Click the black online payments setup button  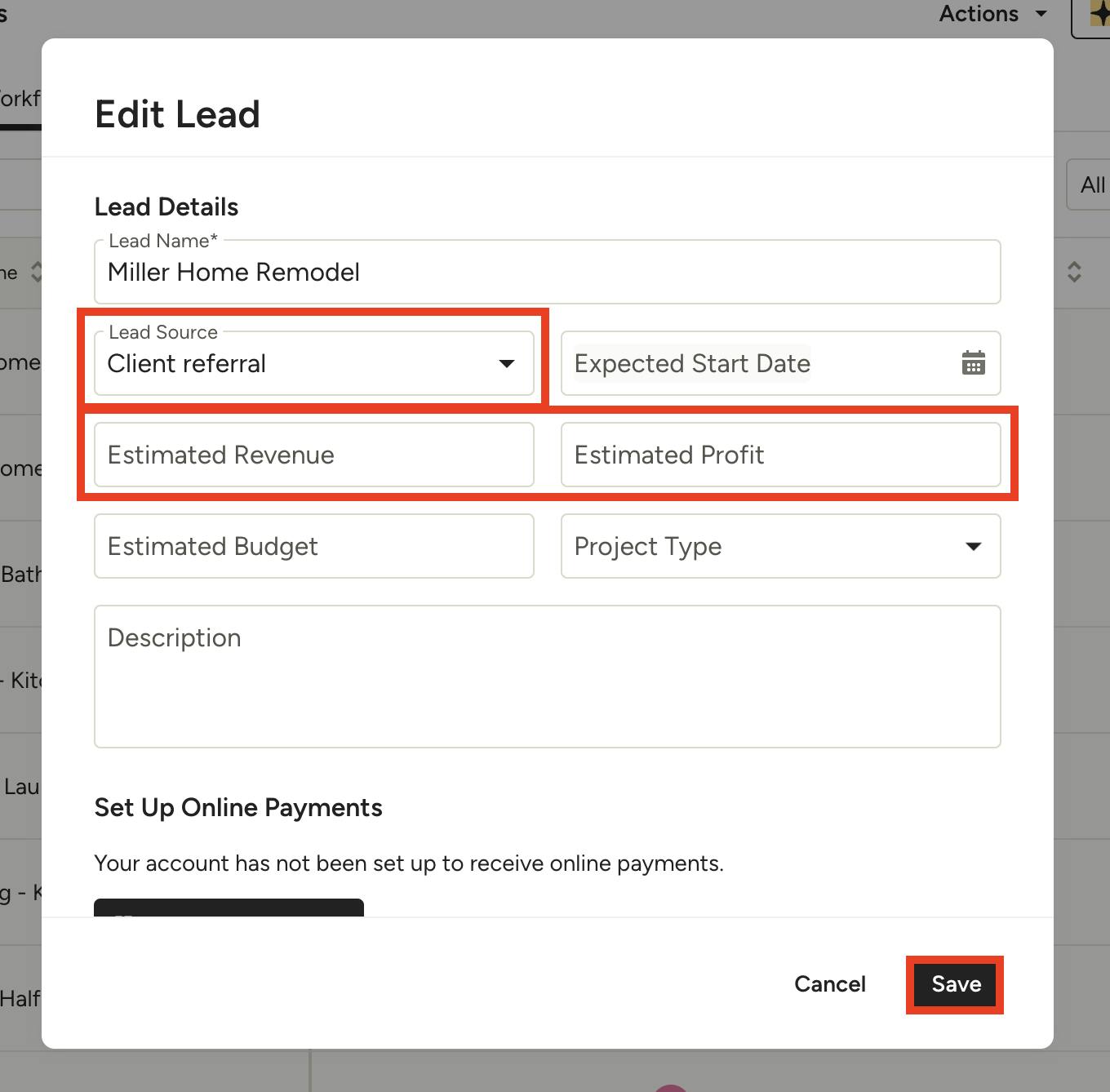pyautogui.click(x=229, y=908)
